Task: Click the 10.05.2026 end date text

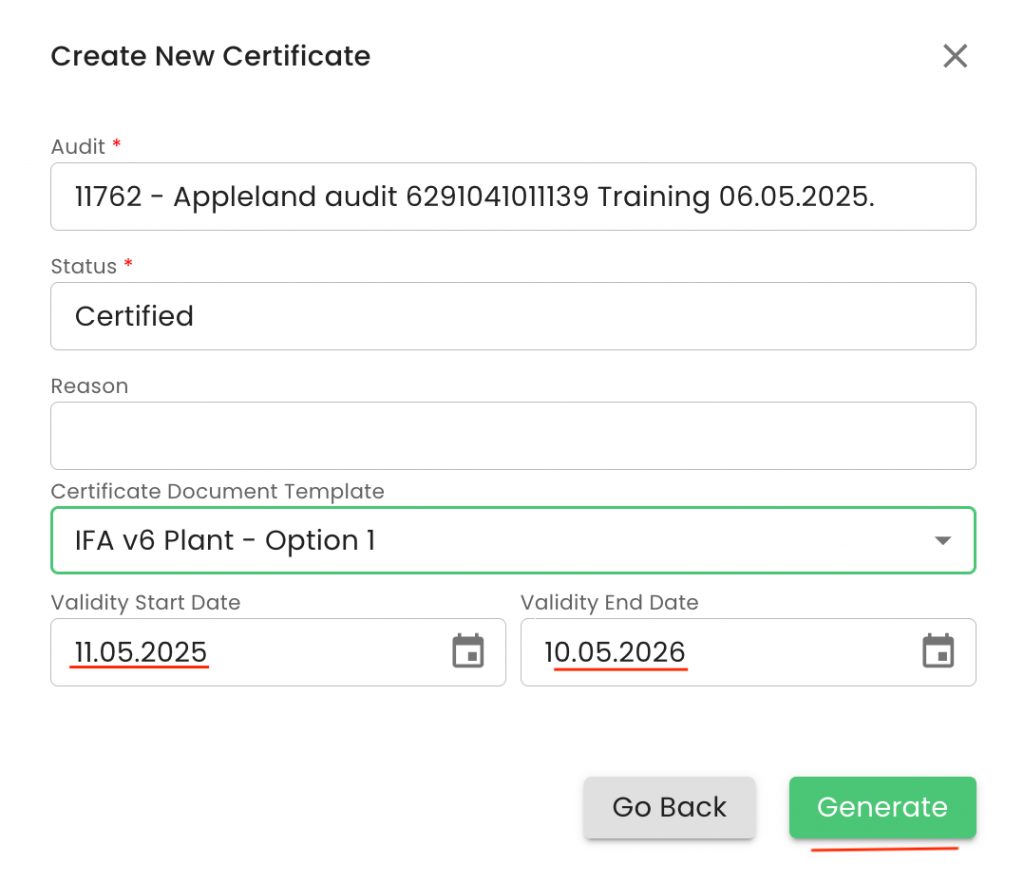Action: (615, 652)
